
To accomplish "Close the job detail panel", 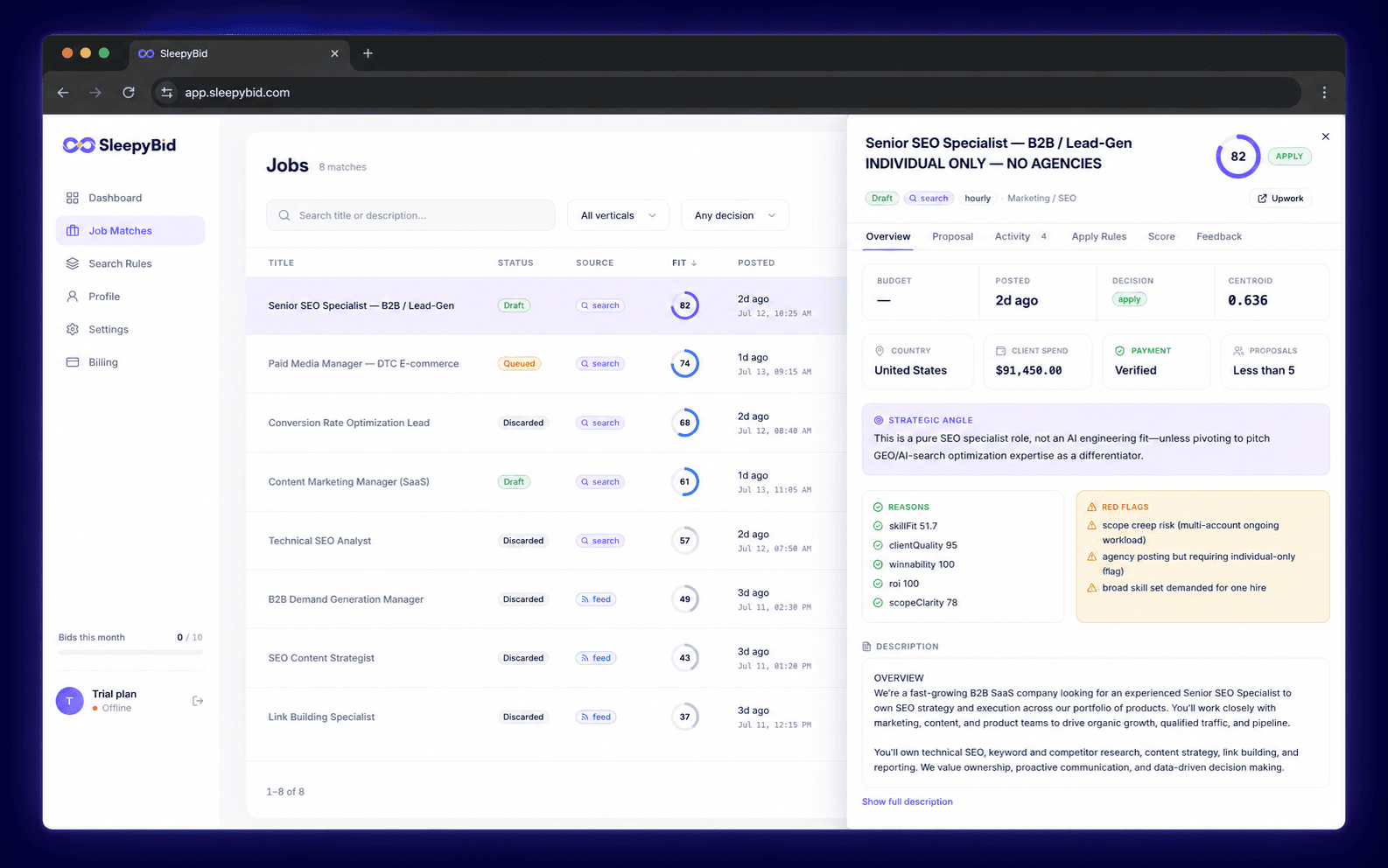I will click(1325, 136).
